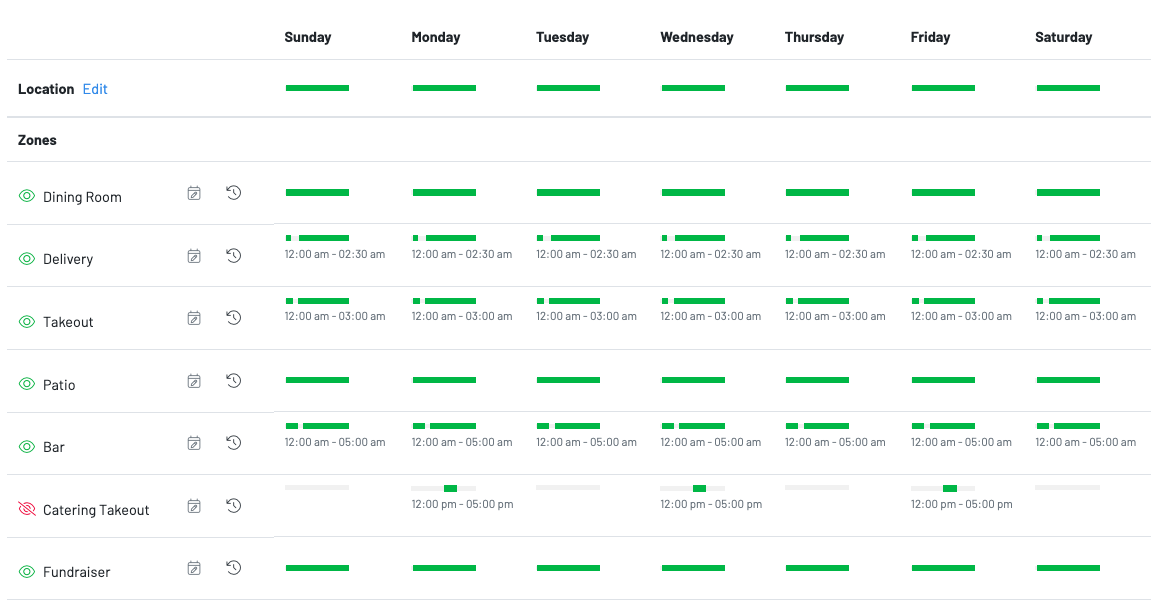Edit the Catering Takeout schedule
The height and width of the screenshot is (600, 1173).
[x=194, y=506]
